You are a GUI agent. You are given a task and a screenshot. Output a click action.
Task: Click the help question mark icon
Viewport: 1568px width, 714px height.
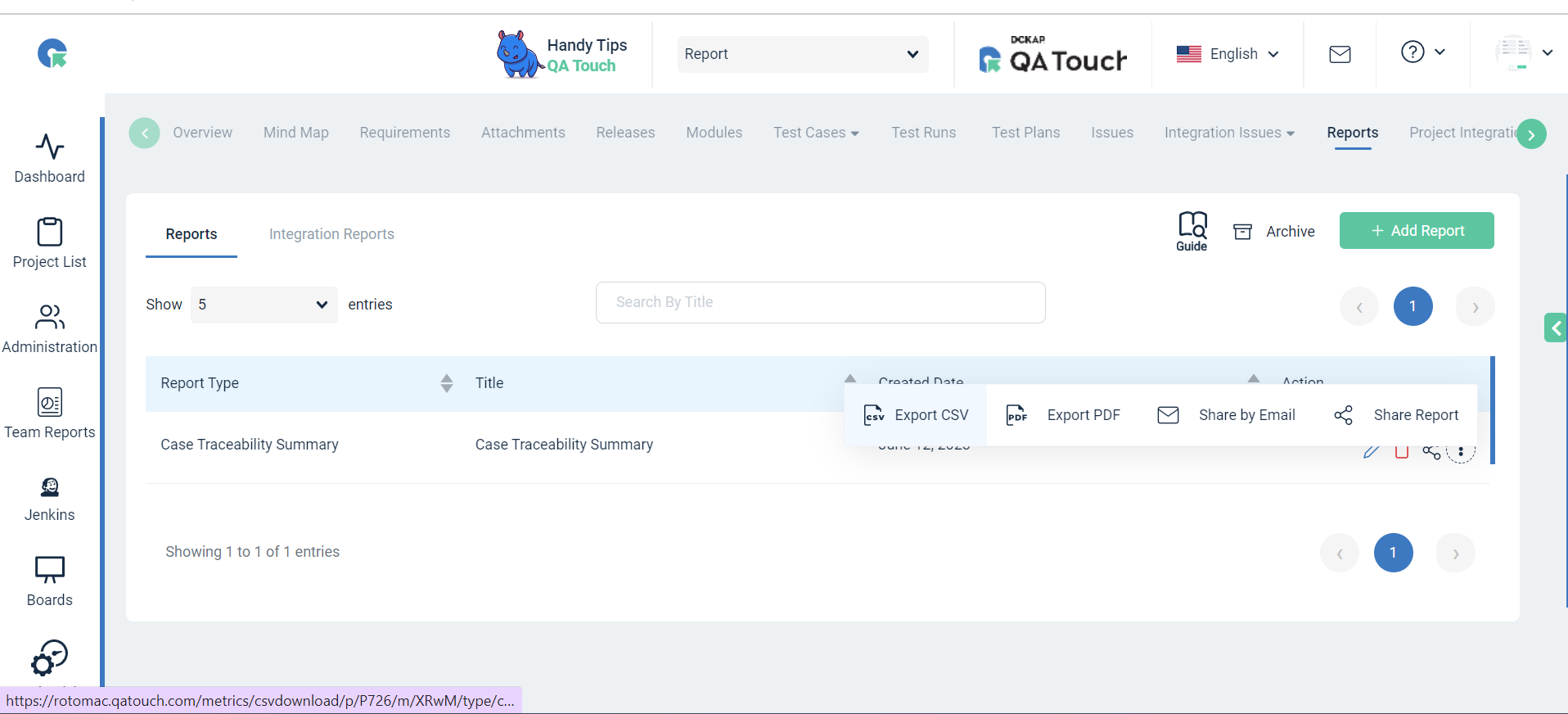click(x=1413, y=52)
